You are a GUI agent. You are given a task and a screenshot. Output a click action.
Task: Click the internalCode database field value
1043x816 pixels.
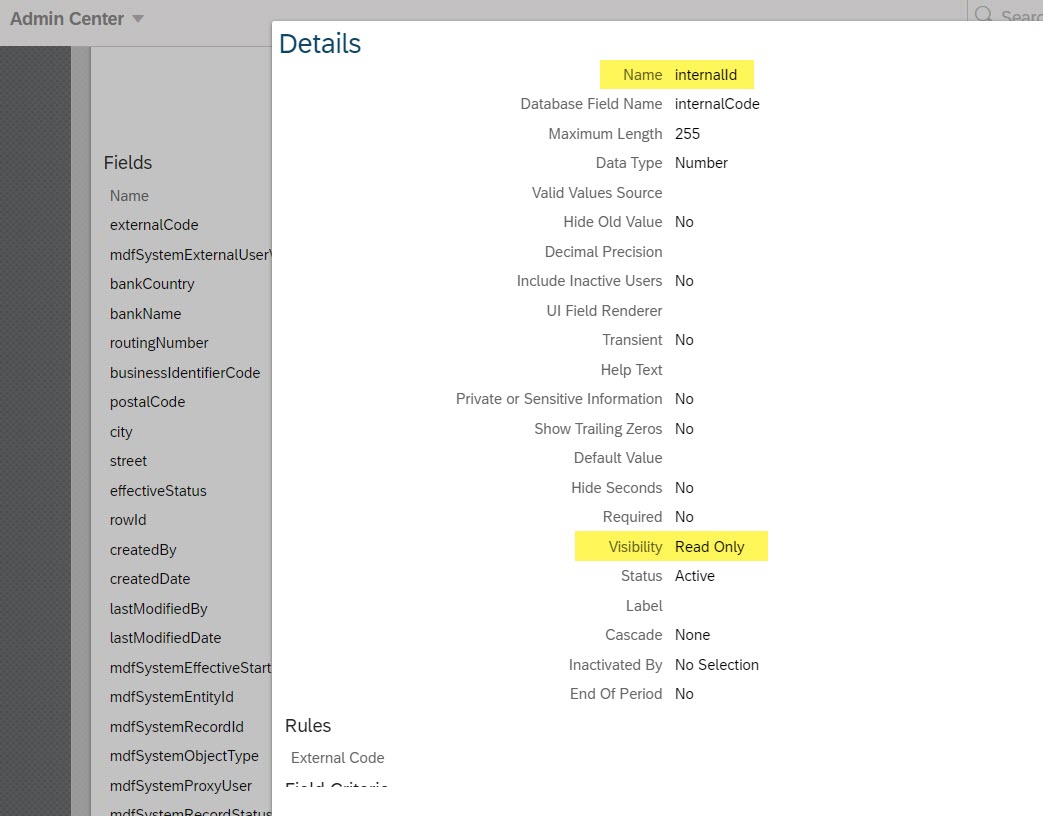coord(717,104)
